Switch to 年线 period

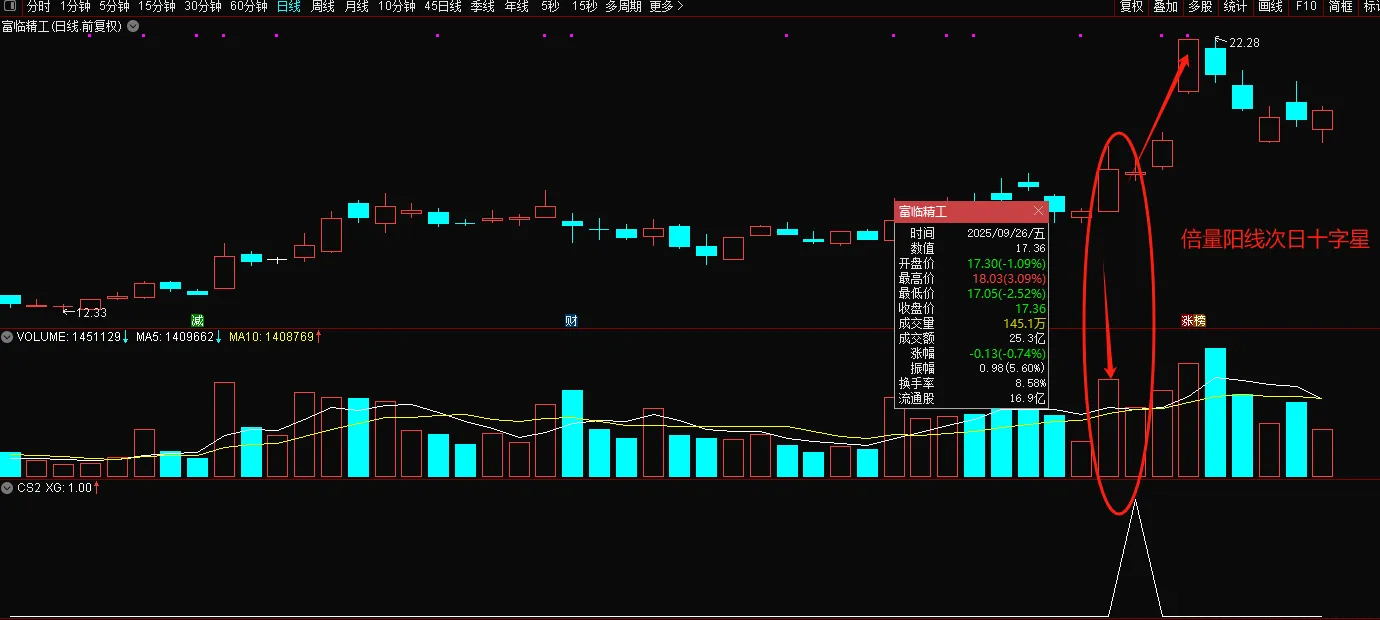517,6
